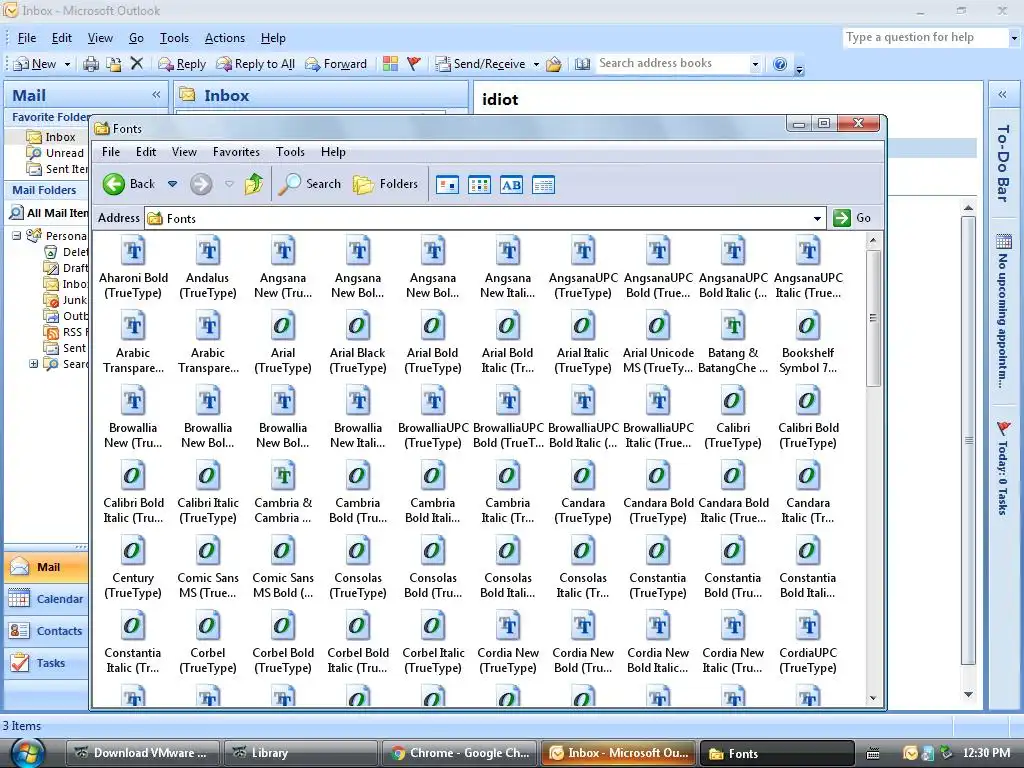This screenshot has height=768, width=1024.
Task: Collapse the Outlook Mail navigation pane
Action: point(156,95)
